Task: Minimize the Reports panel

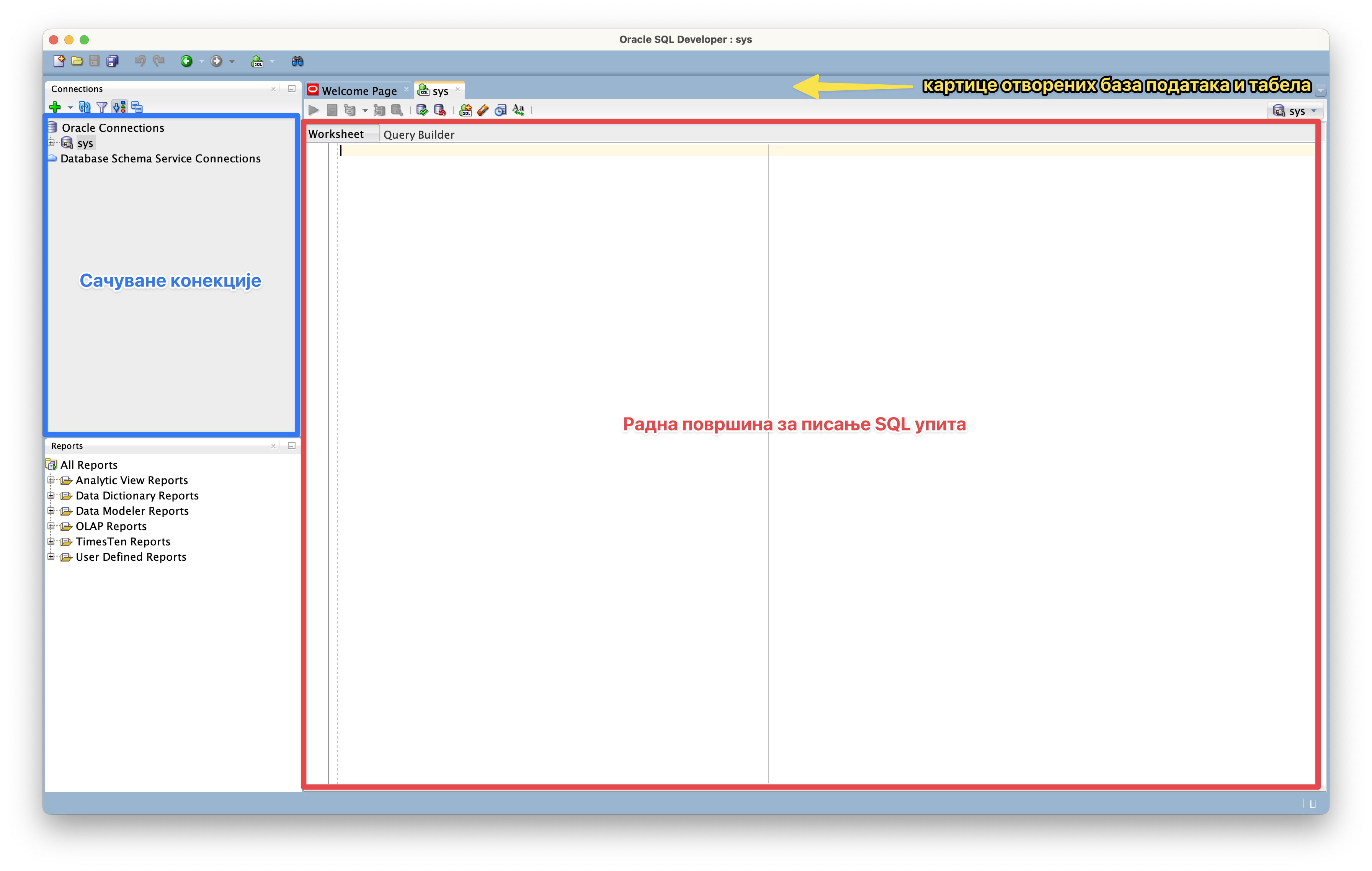Action: 292,446
